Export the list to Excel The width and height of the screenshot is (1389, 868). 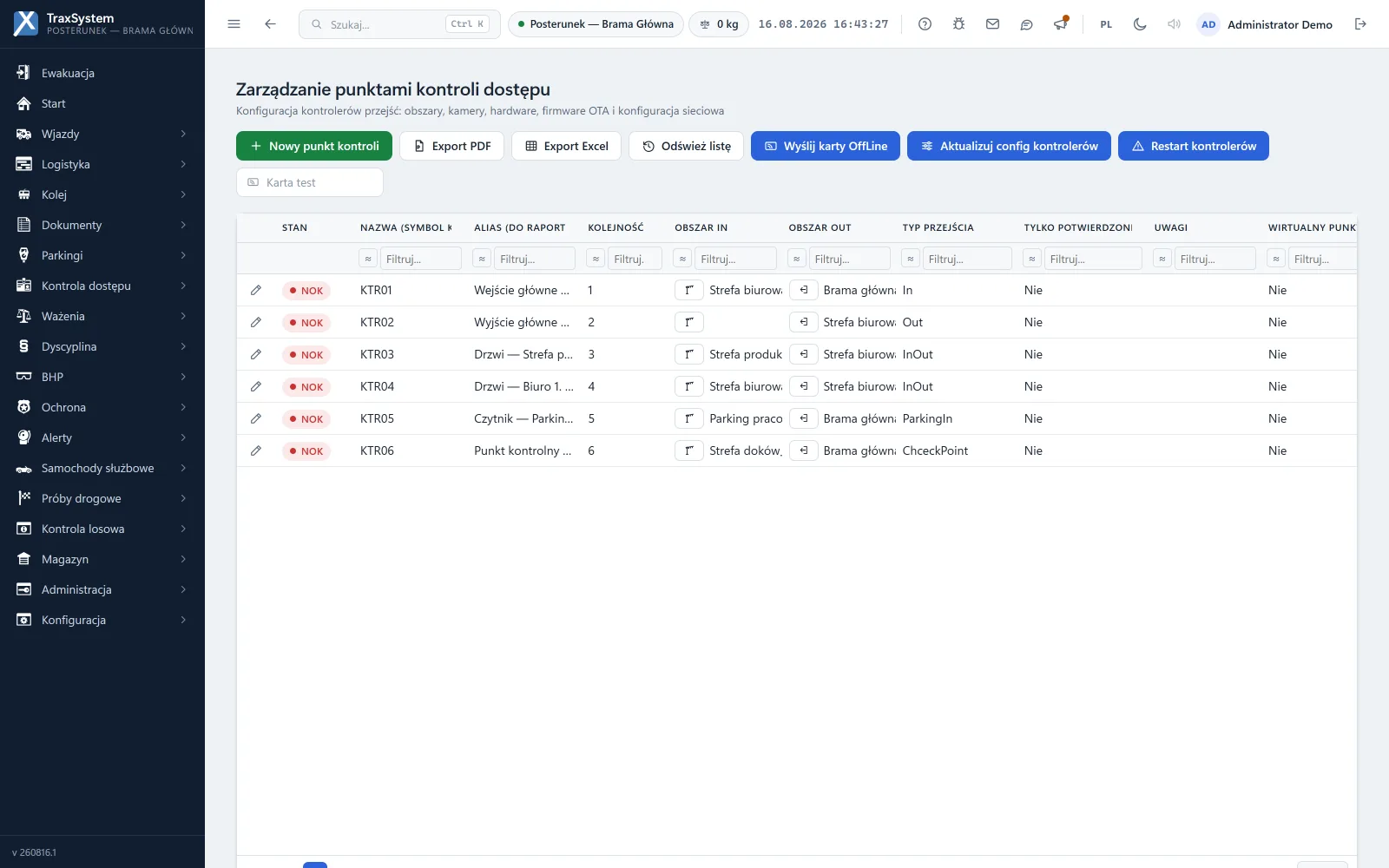tap(566, 146)
